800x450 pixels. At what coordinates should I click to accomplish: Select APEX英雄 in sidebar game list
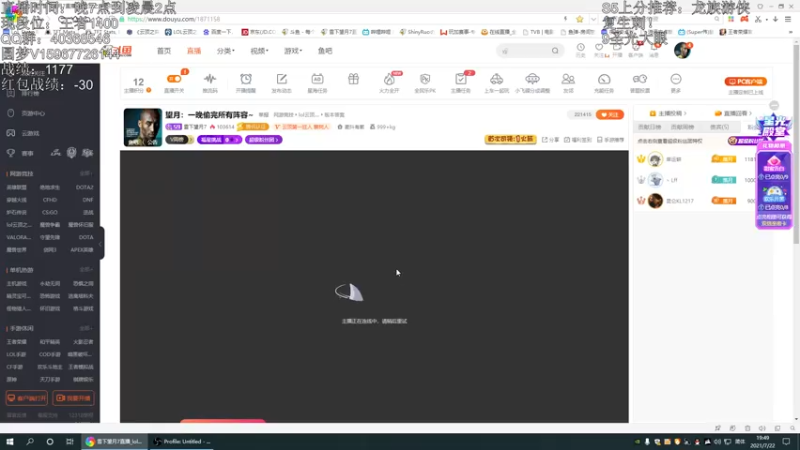point(82,250)
